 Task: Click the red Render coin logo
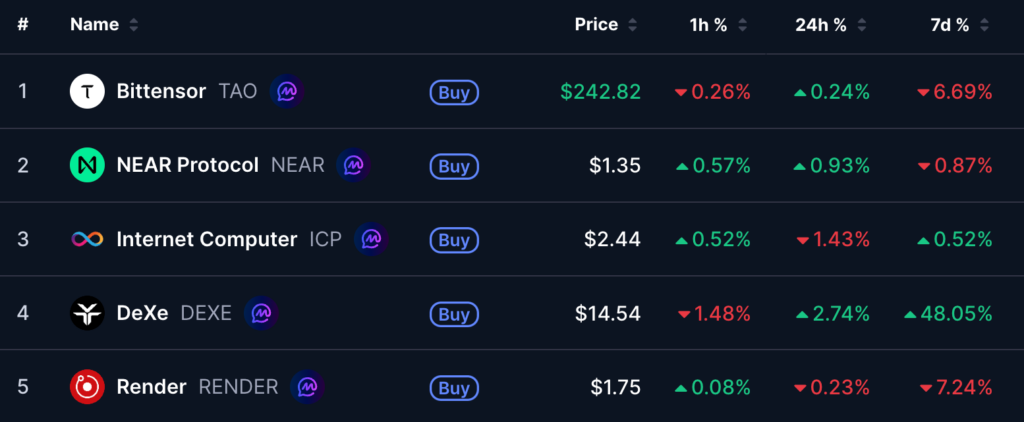tap(87, 387)
